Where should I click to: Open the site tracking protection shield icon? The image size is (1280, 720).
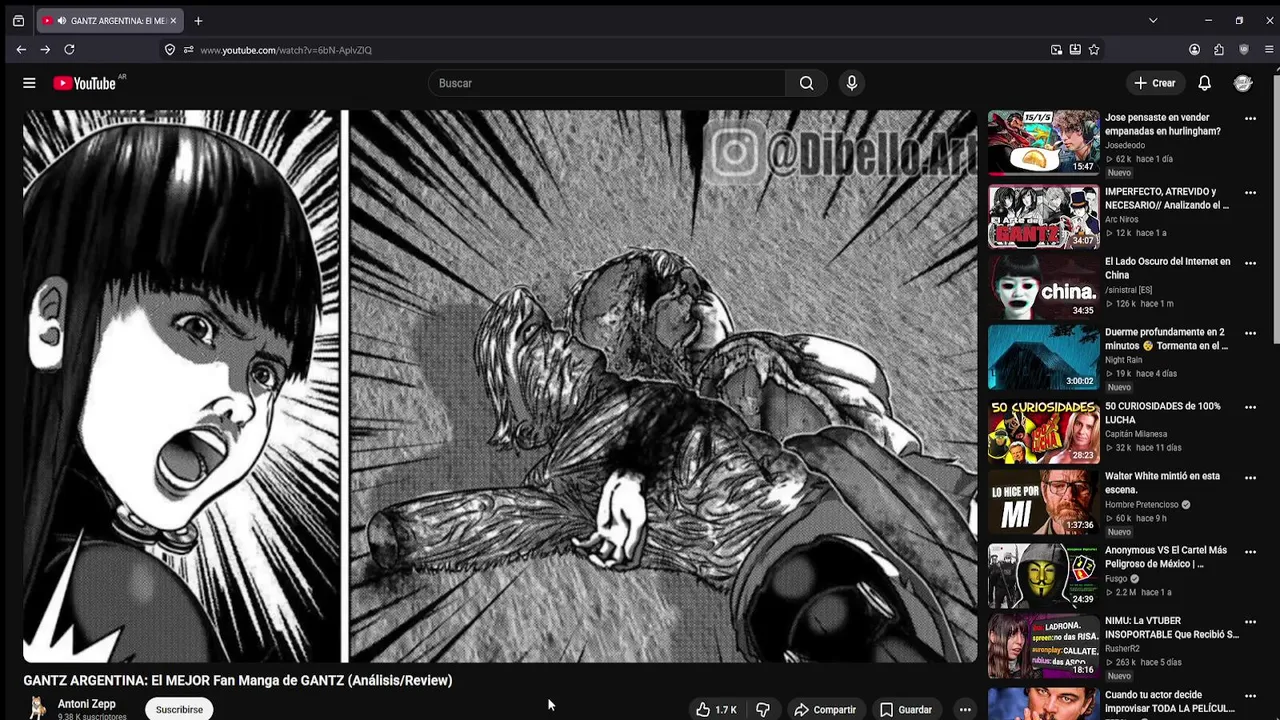(x=170, y=49)
